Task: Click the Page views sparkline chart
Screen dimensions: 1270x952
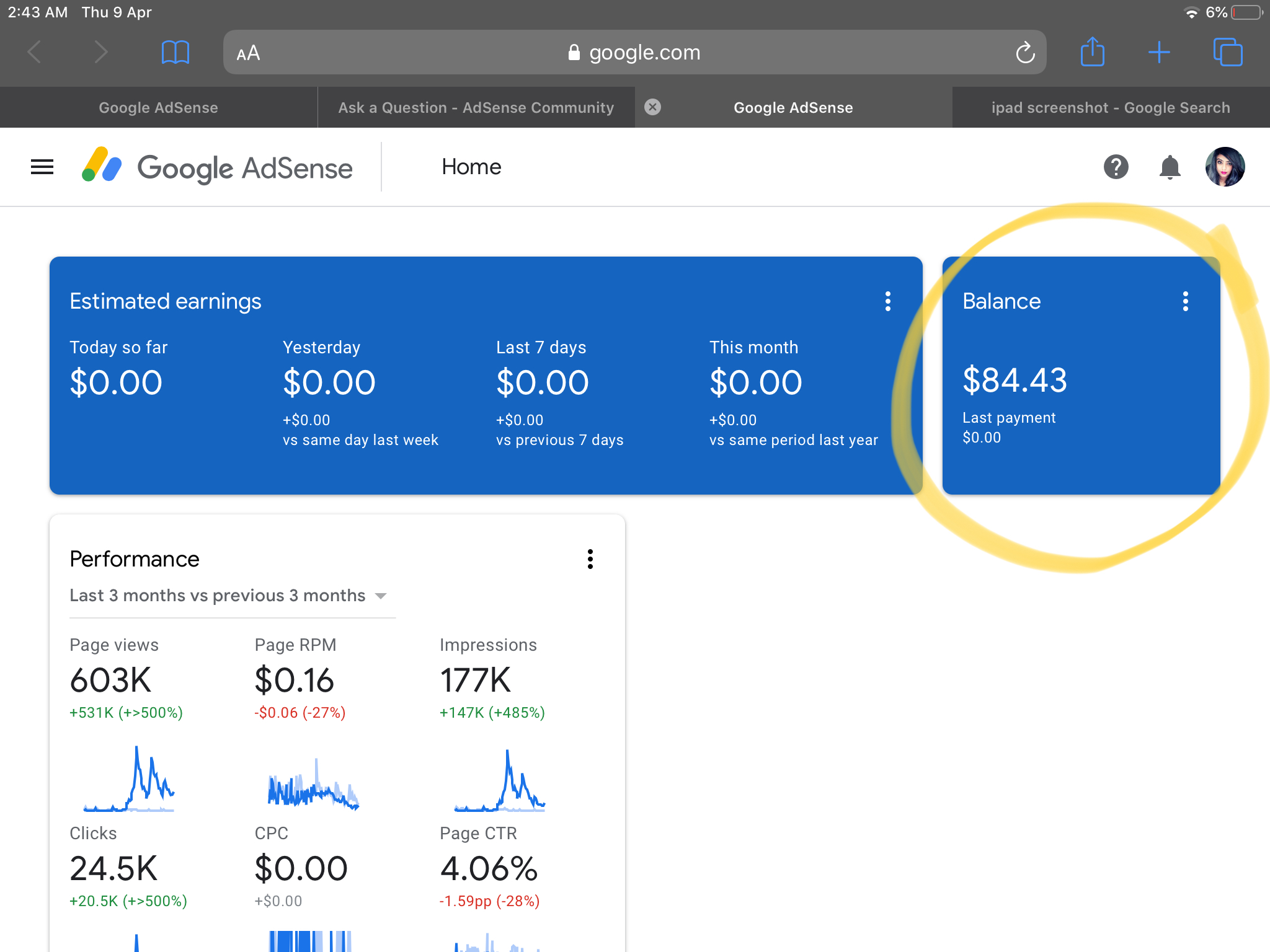Action: (129, 778)
